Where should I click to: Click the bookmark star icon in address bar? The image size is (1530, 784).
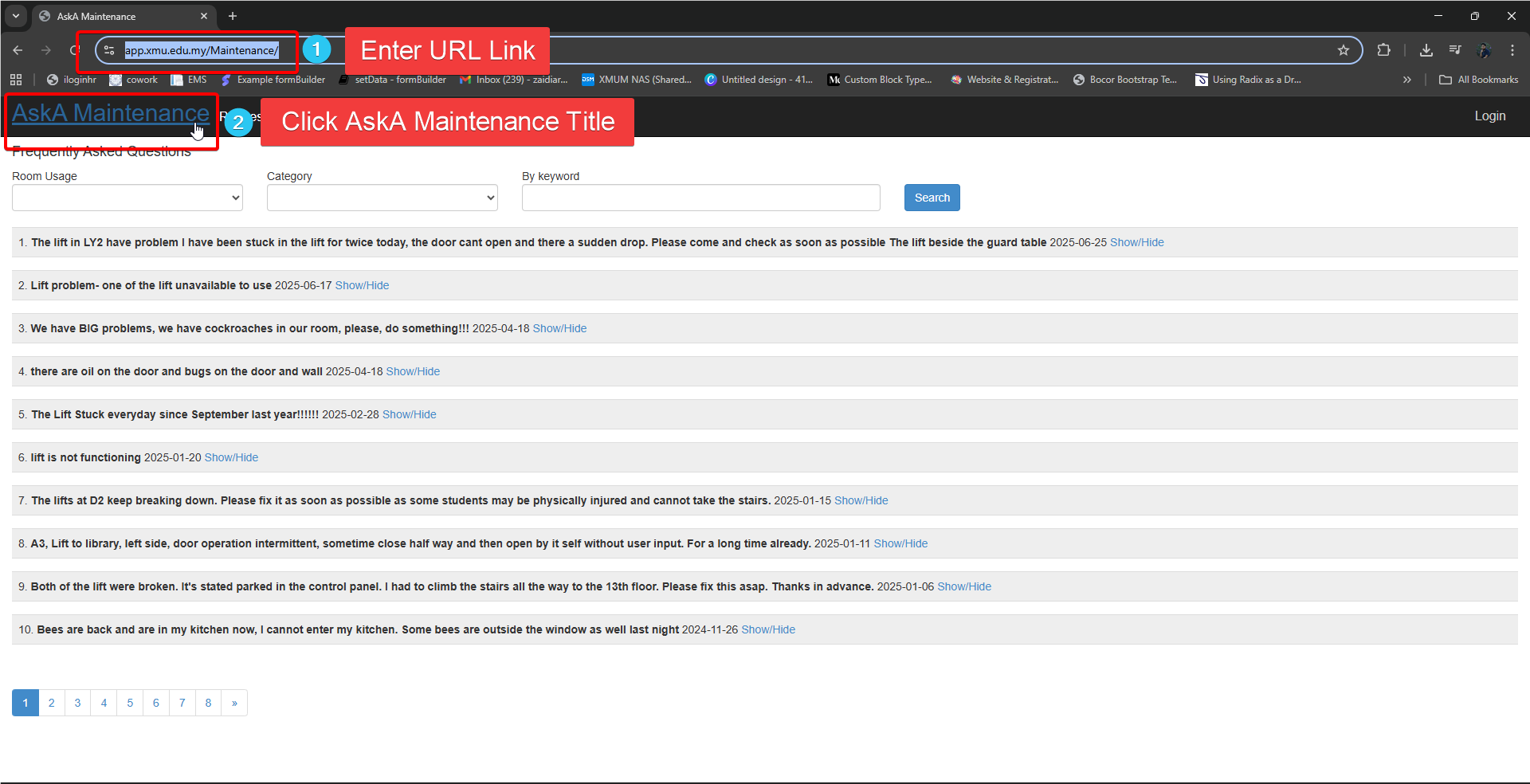click(1344, 50)
